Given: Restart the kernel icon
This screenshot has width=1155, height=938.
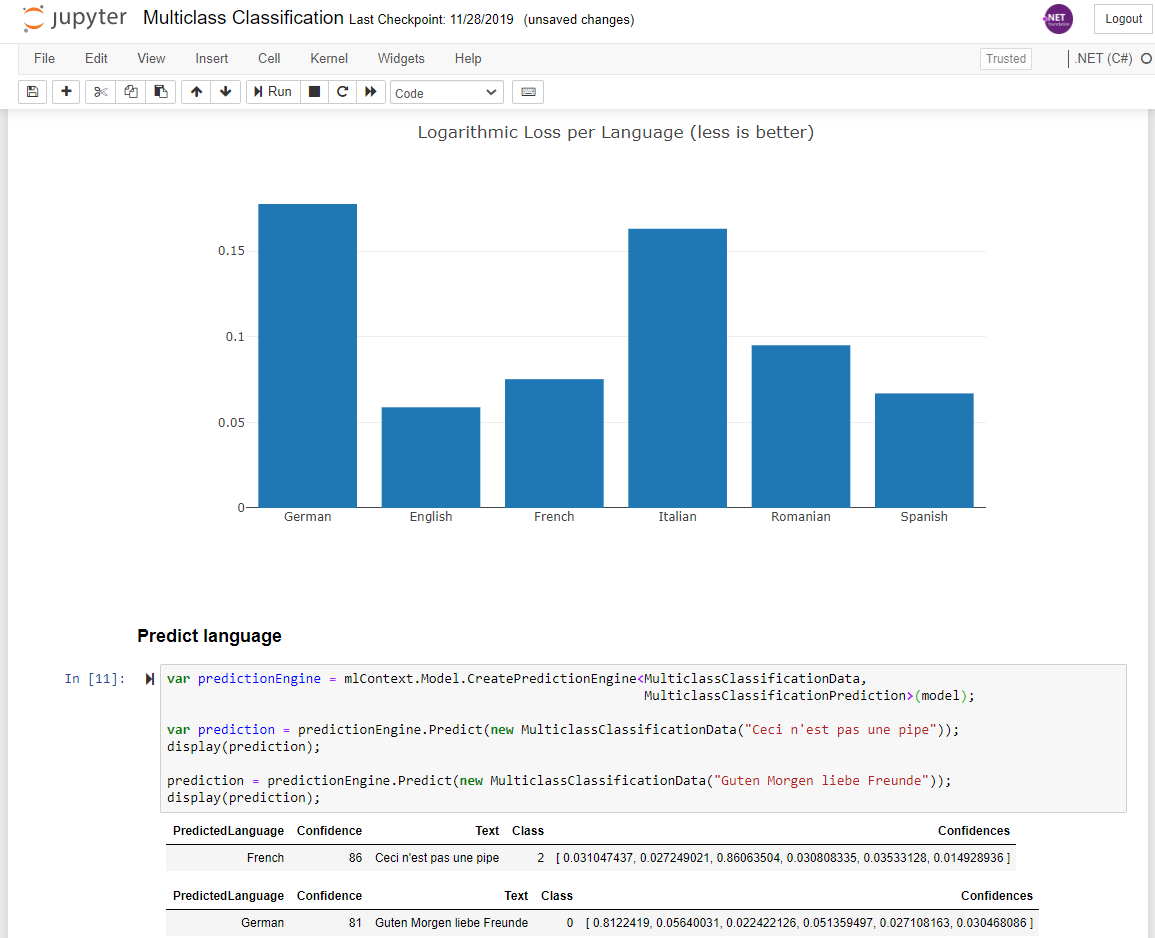Looking at the screenshot, I should pyautogui.click(x=343, y=92).
